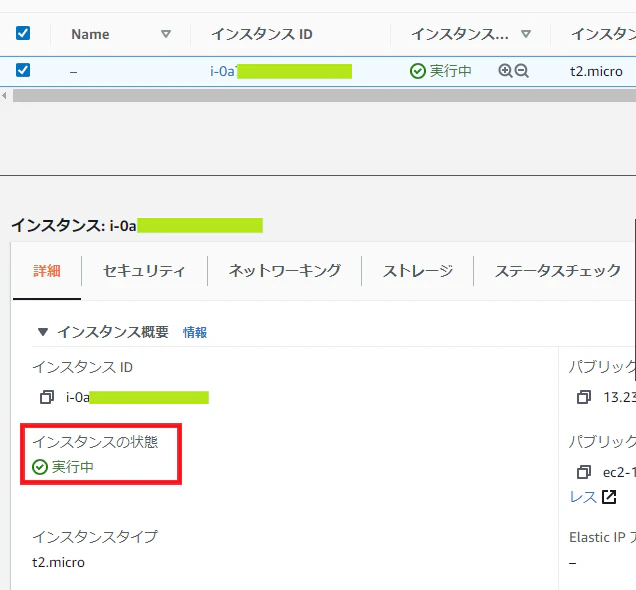The width and height of the screenshot is (636, 590).
Task: Open the external link icon next to レス
Action: 609,497
